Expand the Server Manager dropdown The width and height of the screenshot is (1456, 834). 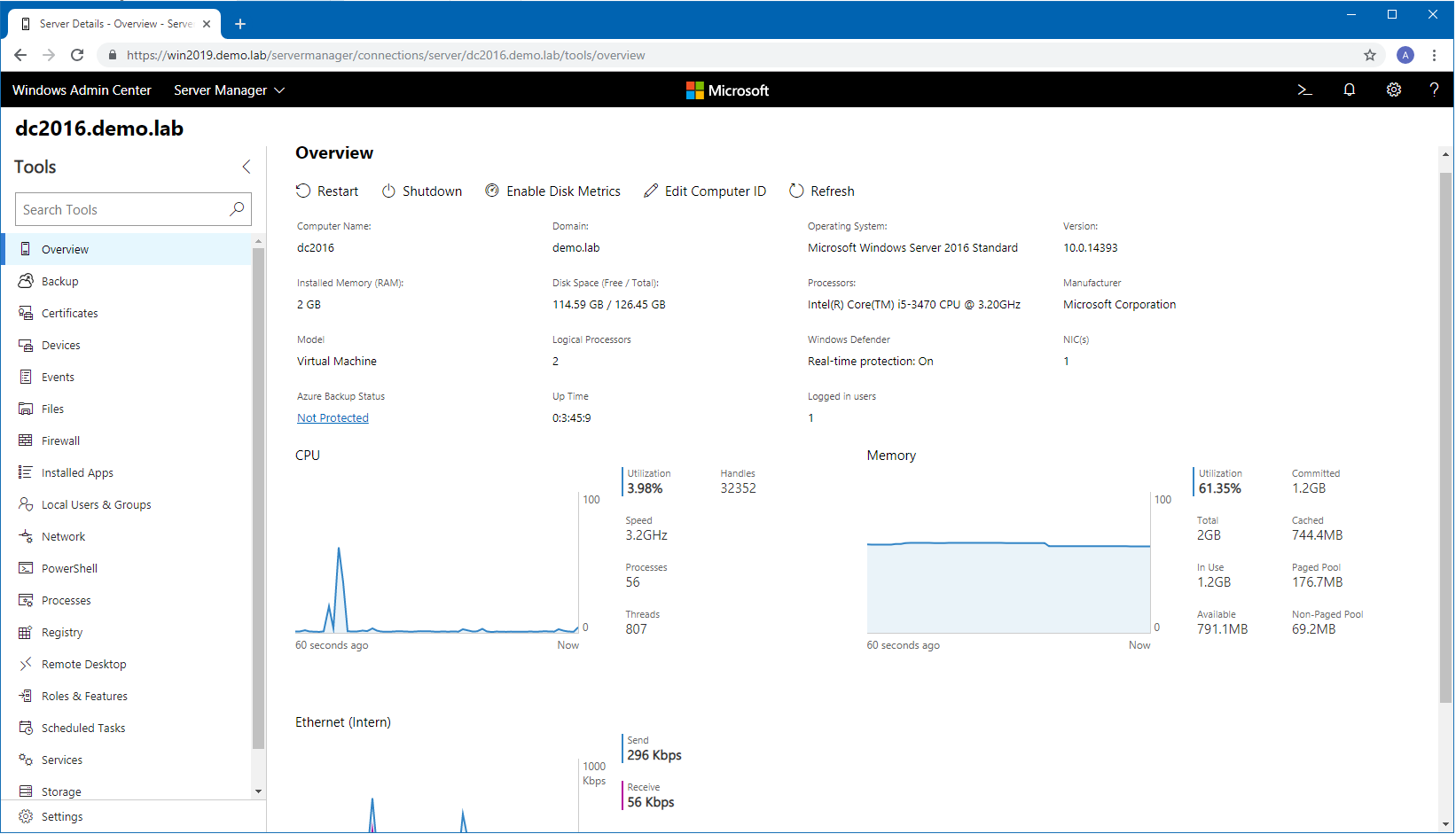(228, 90)
